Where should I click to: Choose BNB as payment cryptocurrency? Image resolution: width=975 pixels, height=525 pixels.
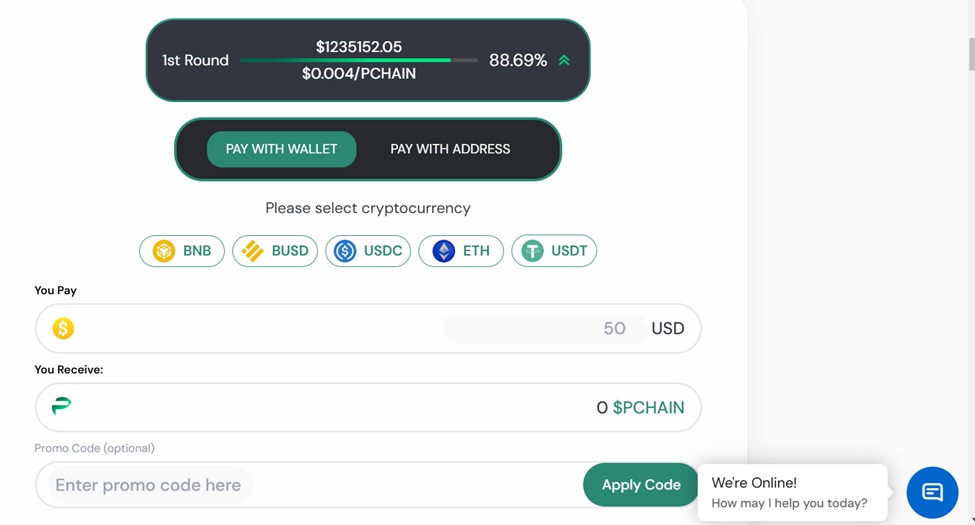coord(196,251)
